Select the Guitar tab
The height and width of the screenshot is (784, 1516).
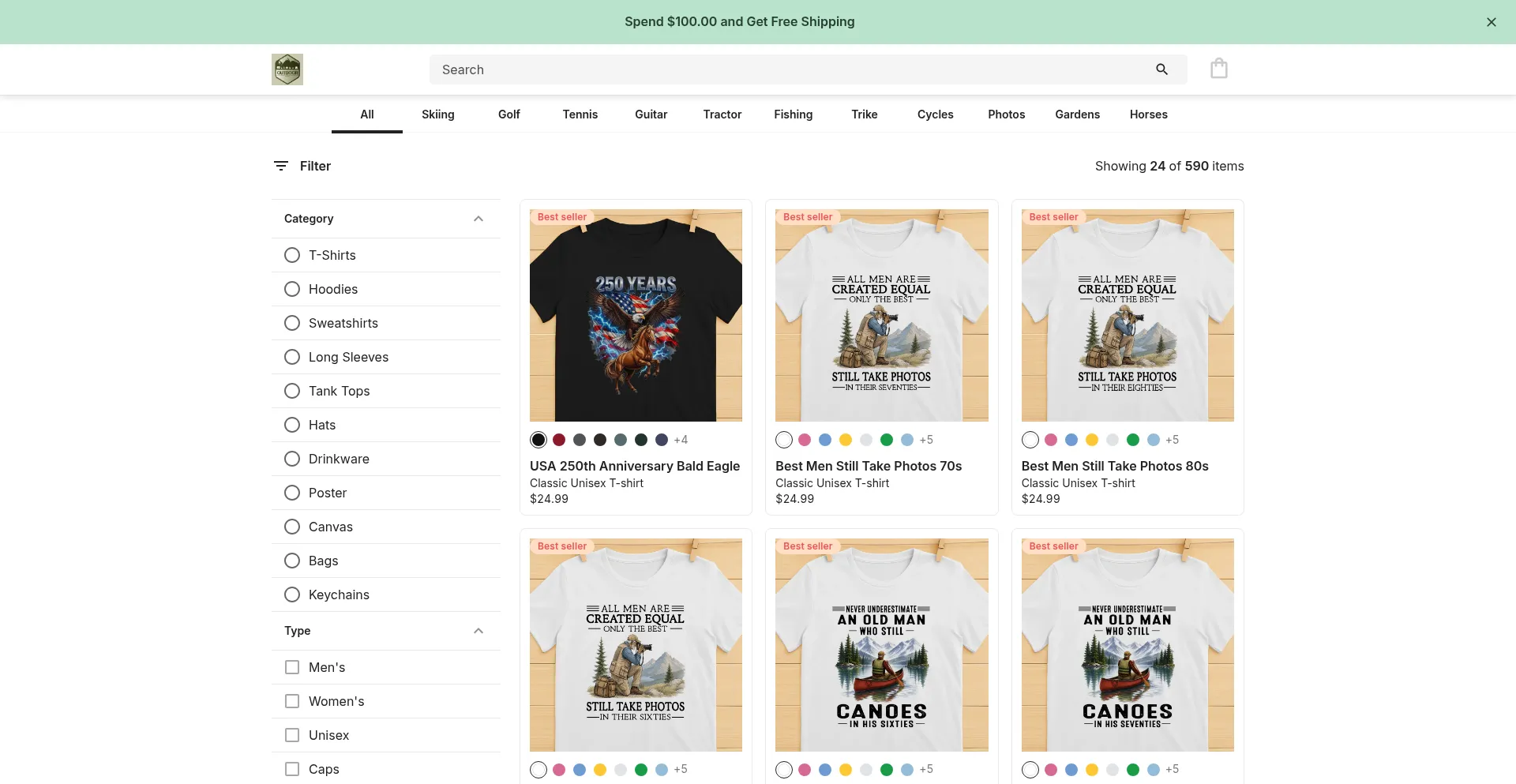pos(651,114)
